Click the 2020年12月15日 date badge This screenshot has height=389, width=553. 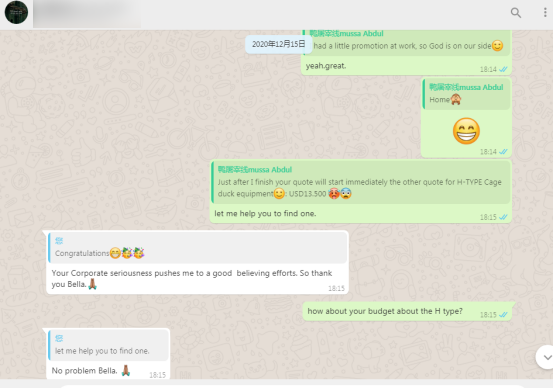pos(278,44)
